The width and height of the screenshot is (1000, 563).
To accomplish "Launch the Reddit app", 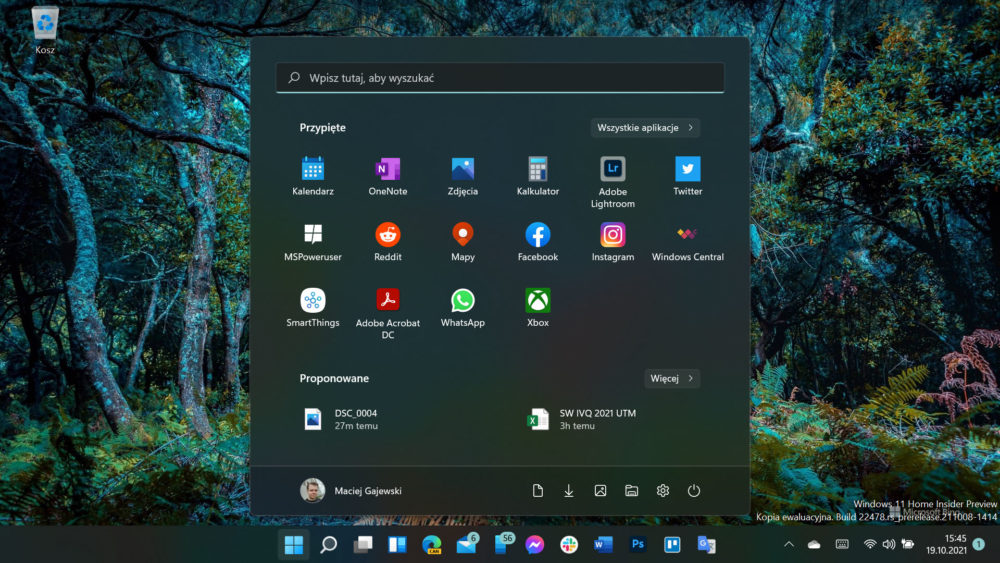I will tap(388, 242).
